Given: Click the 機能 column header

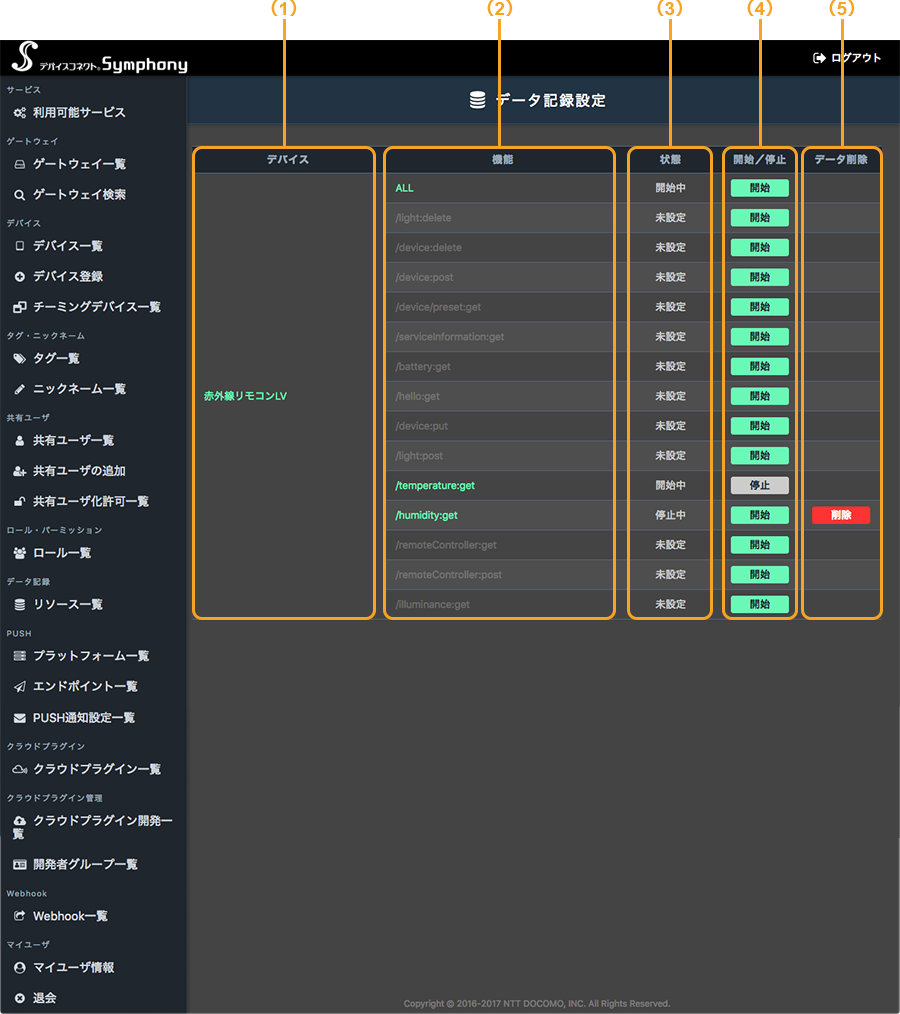Looking at the screenshot, I should tap(502, 160).
